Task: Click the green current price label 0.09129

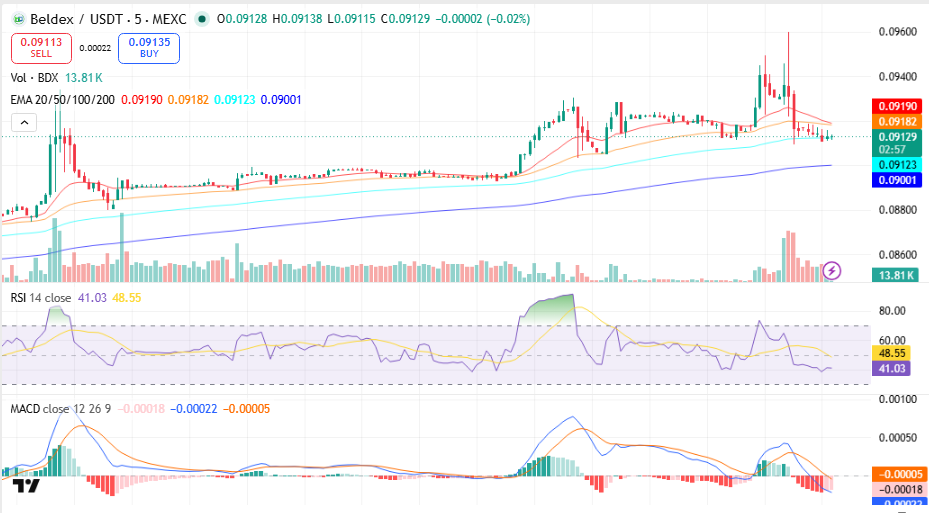Action: coord(897,143)
